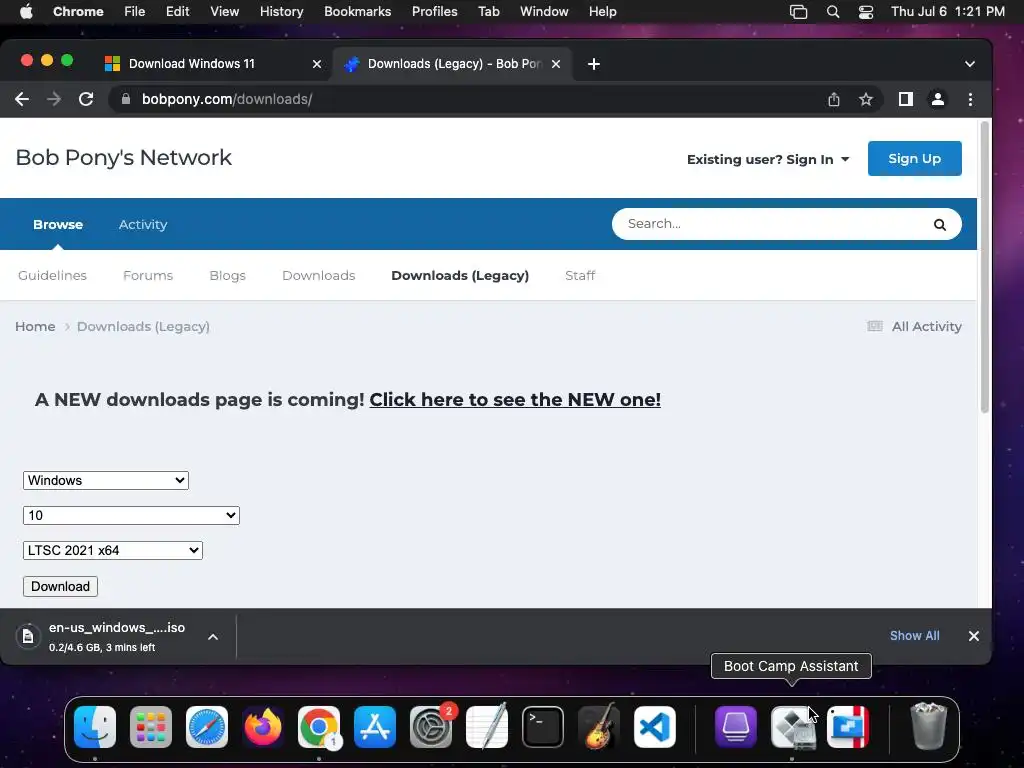Share this page via share icon

tap(833, 99)
